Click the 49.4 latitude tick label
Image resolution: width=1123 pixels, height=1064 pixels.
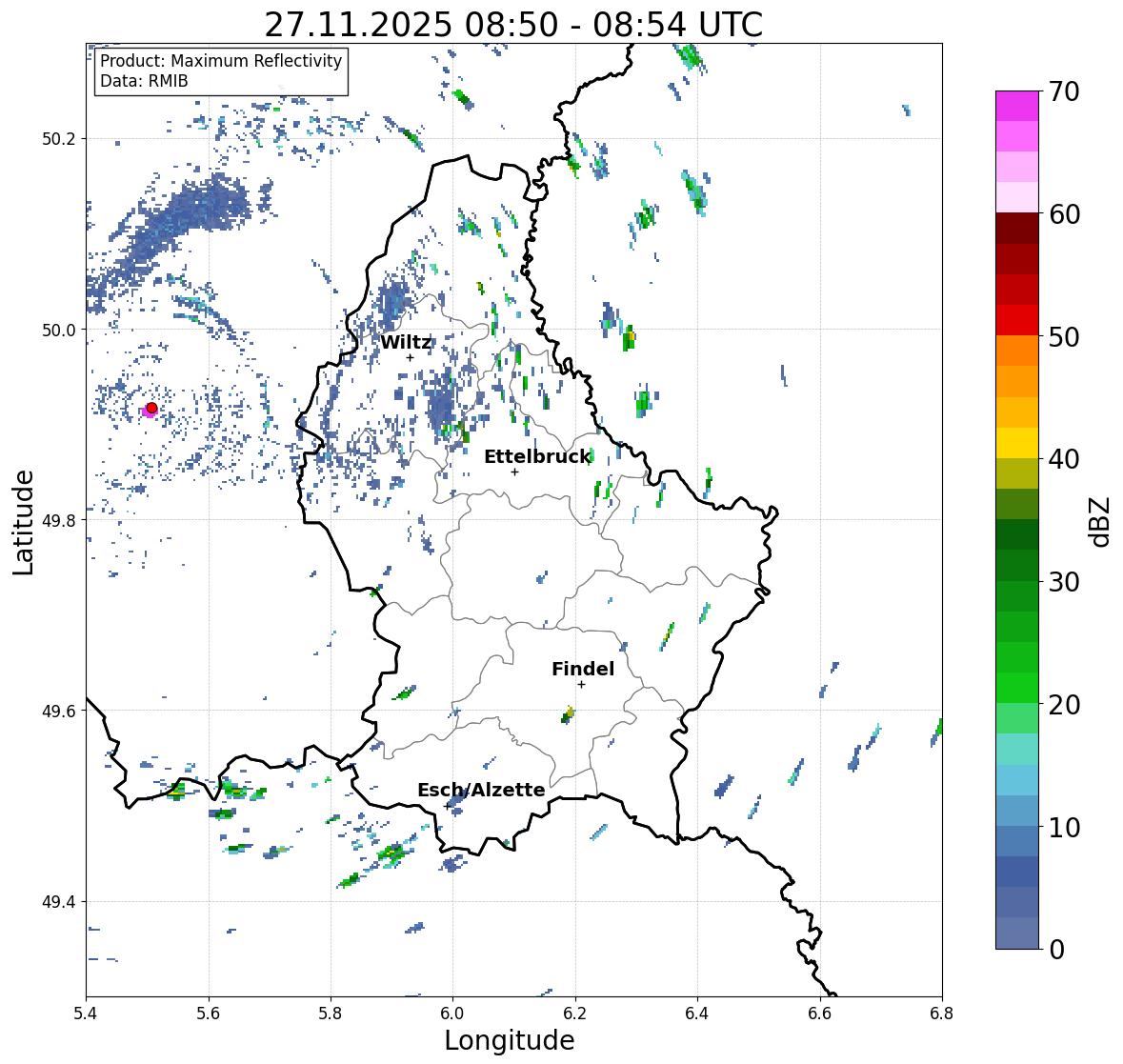(59, 902)
